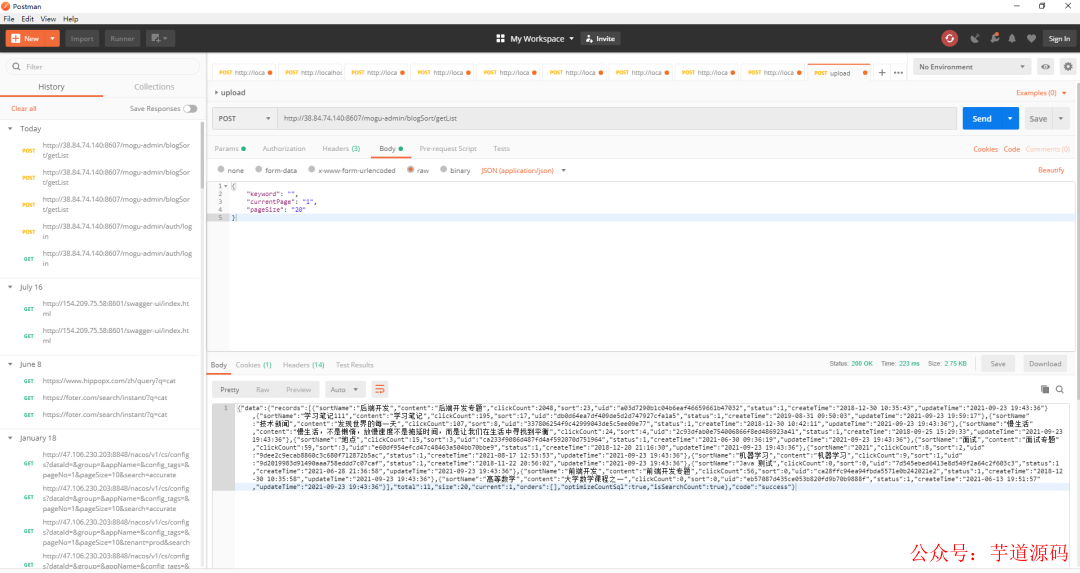Click the Invite button
Screen dimensions: 1080x573
[x=601, y=39]
